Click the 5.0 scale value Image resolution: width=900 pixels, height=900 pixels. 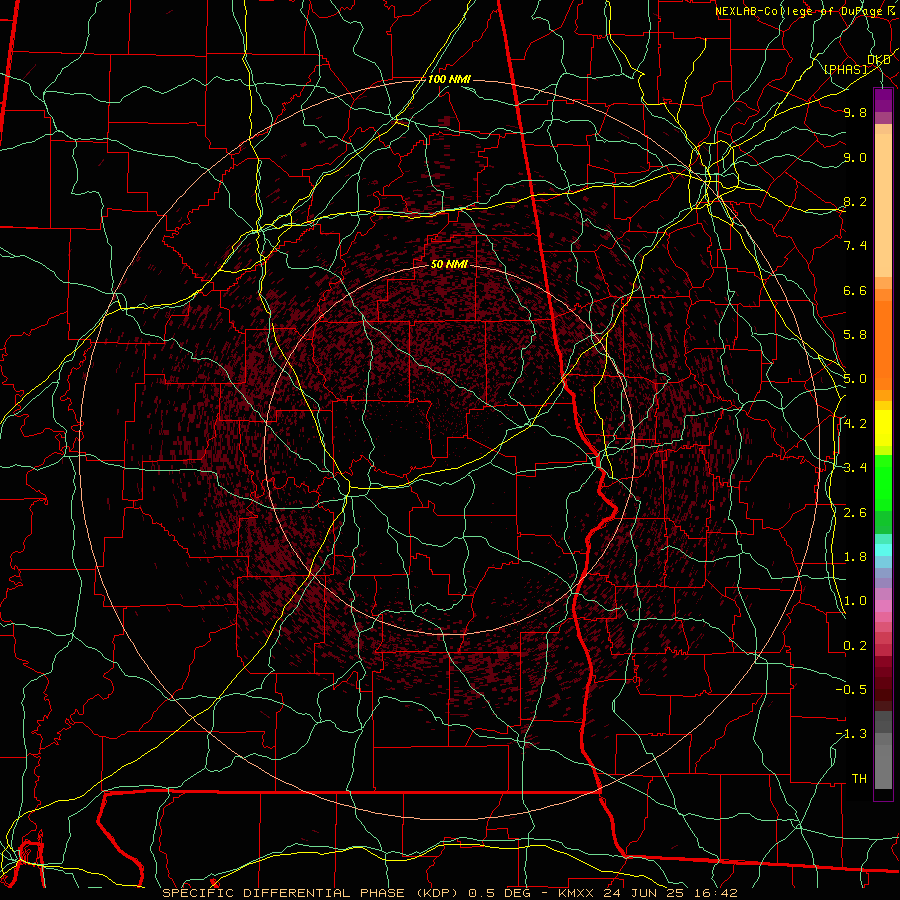[855, 379]
